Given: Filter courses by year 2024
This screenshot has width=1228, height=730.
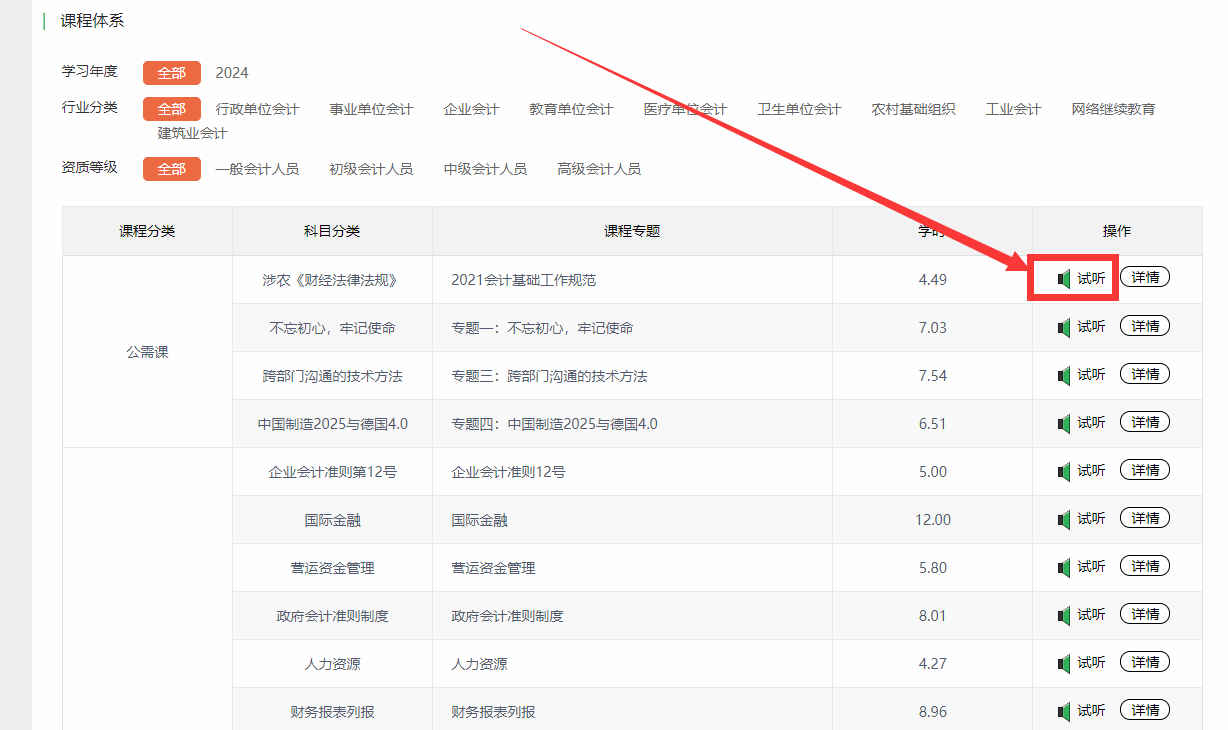Looking at the screenshot, I should point(232,73).
